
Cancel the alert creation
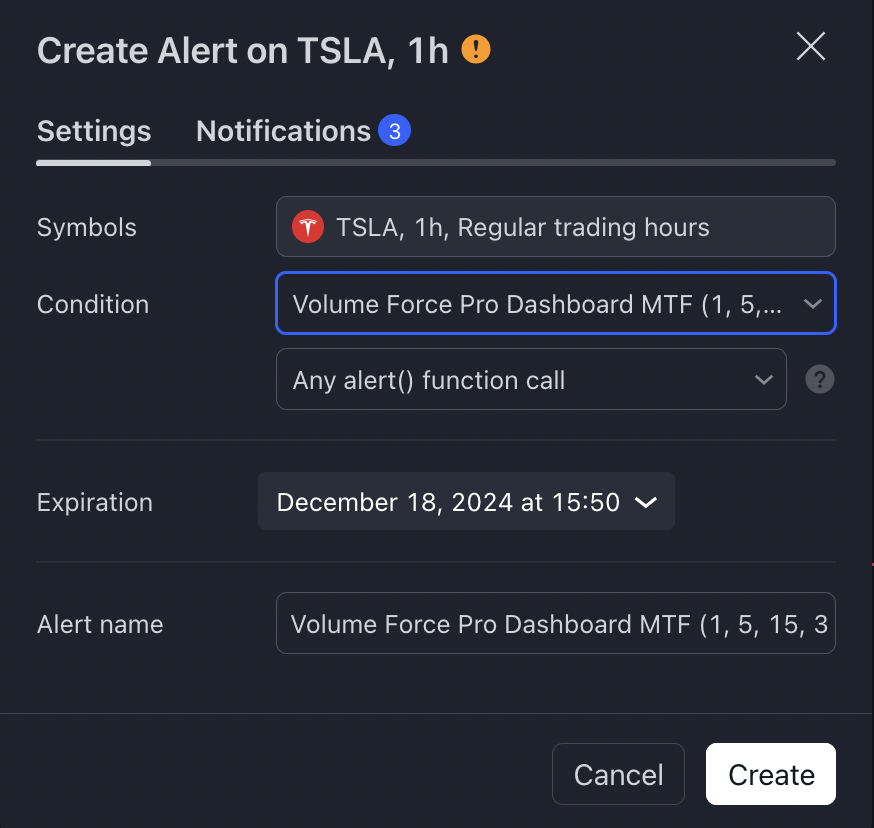tap(618, 774)
